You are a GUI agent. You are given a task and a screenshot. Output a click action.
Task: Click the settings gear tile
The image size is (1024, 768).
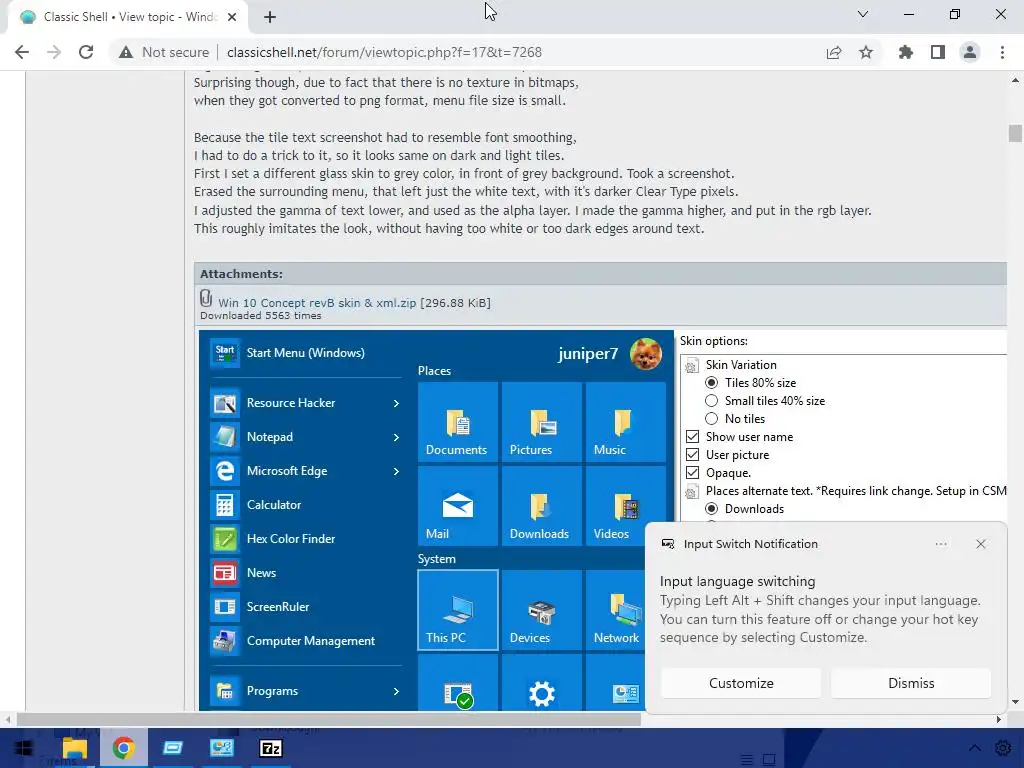(x=541, y=683)
